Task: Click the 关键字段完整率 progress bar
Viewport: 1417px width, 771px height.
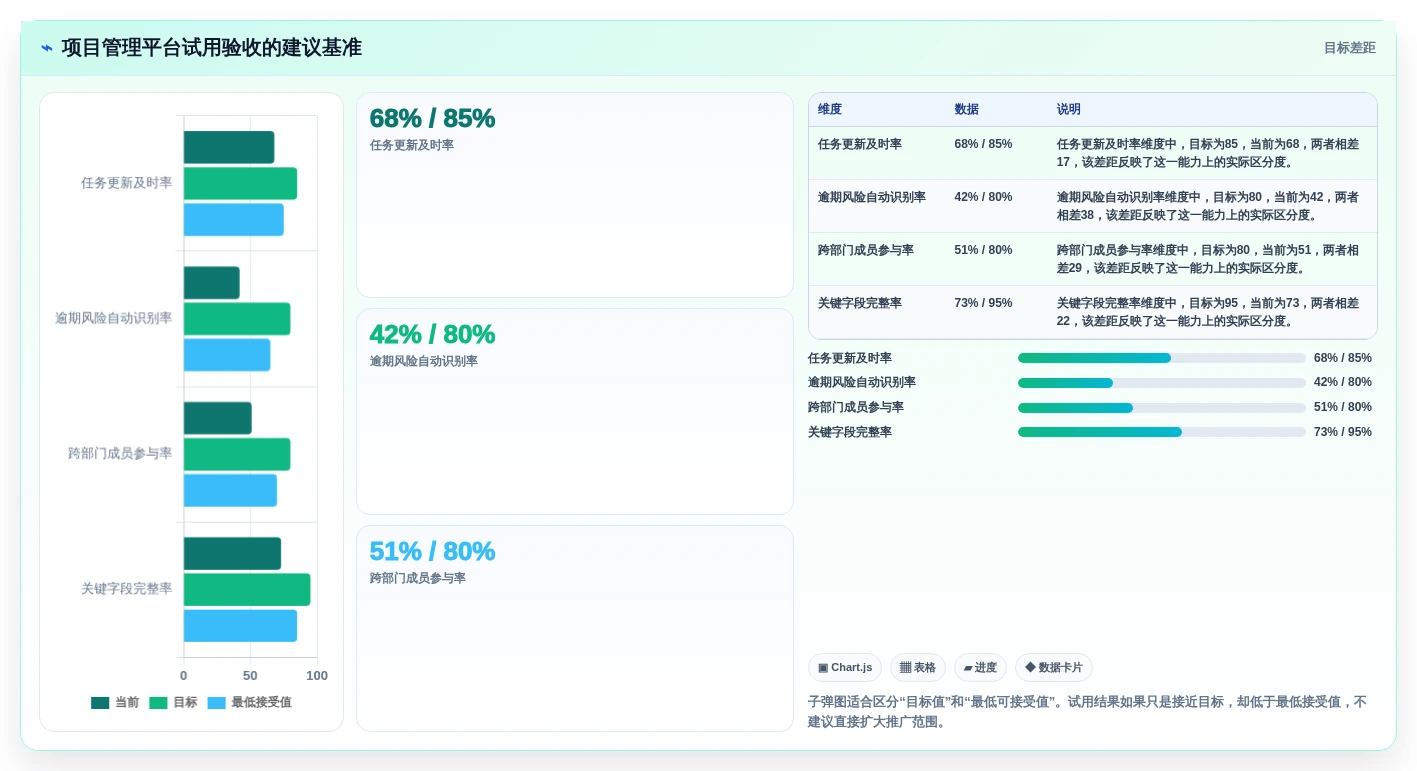Action: 1162,432
